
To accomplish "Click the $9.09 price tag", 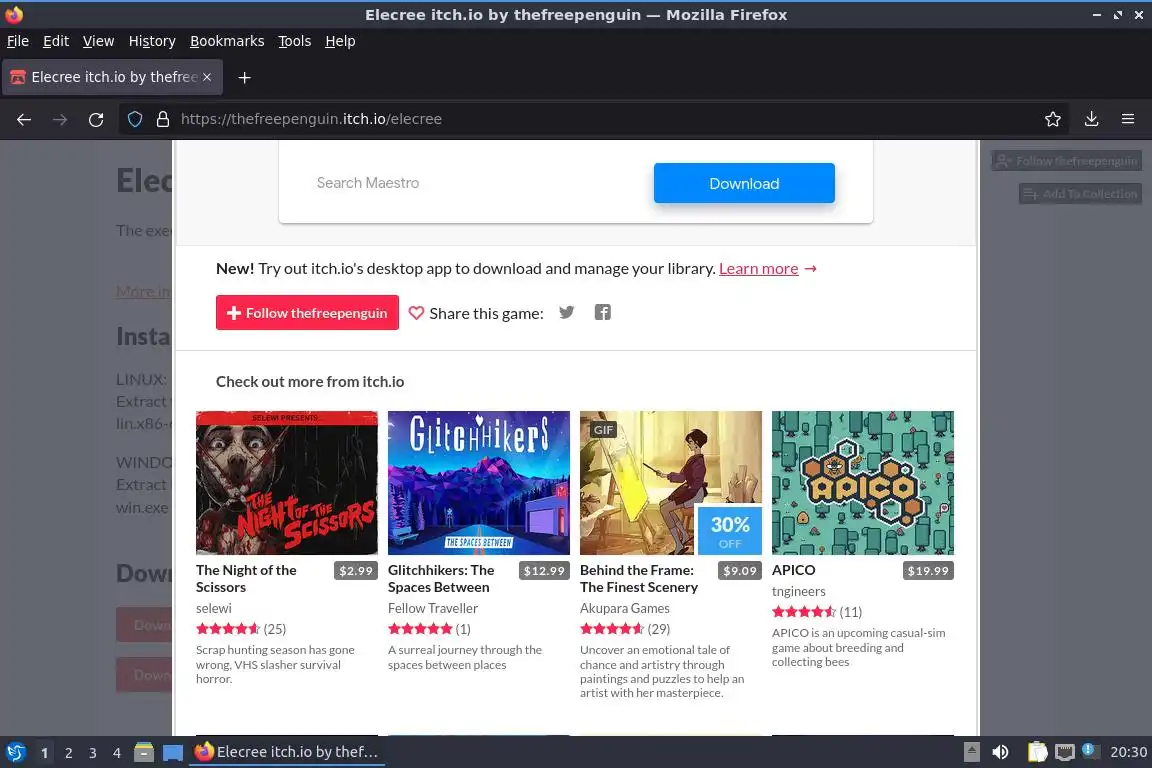I will click(740, 571).
